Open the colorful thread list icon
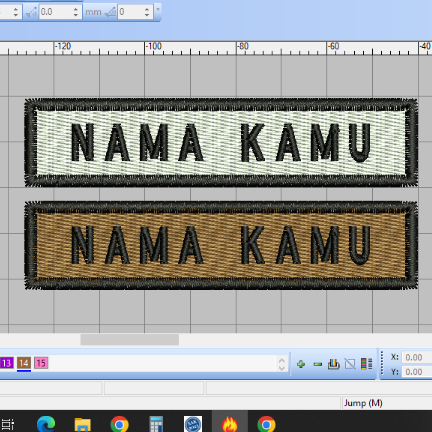 (366, 364)
